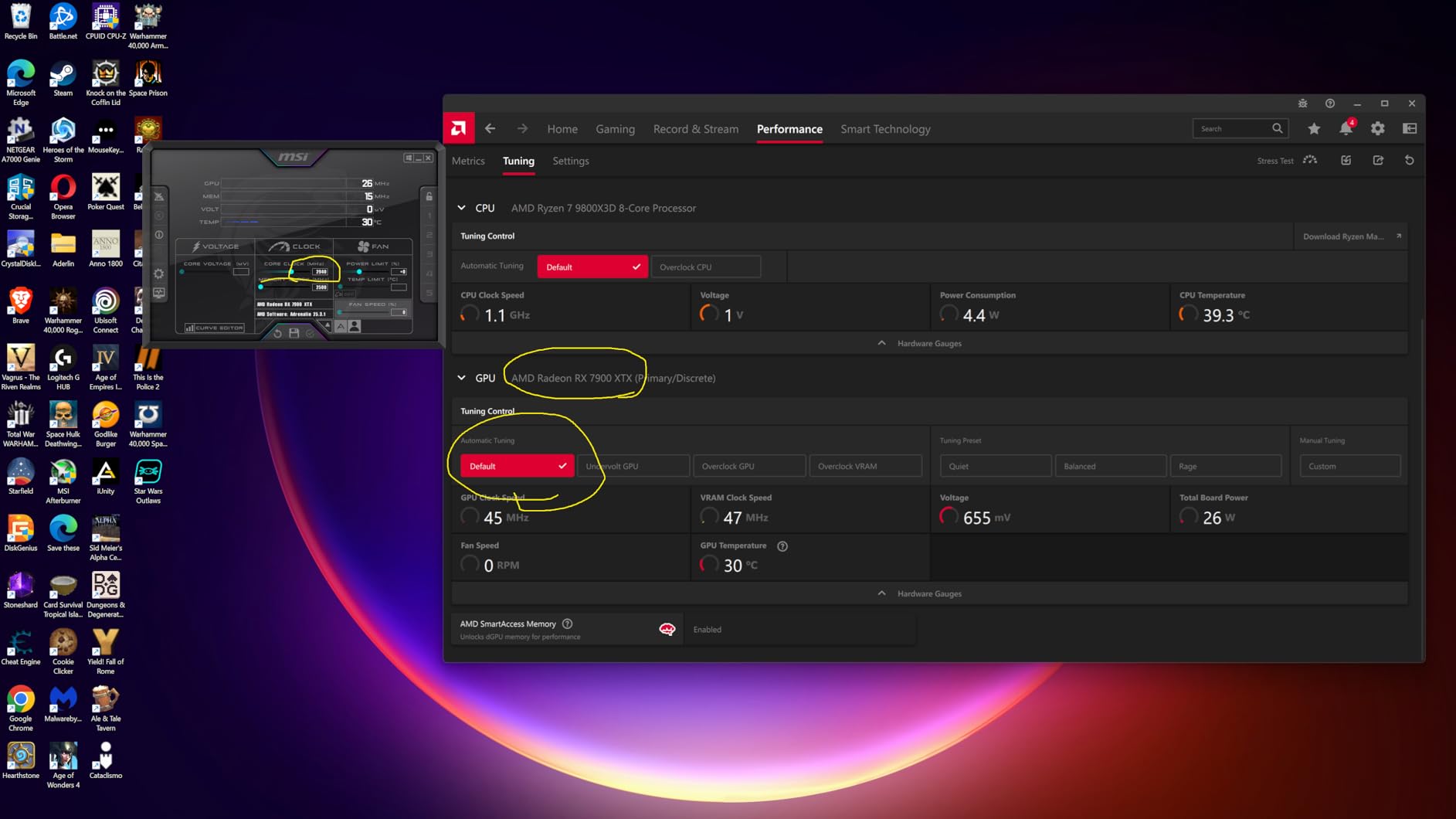Screen dimensions: 1456x819
Task: Select the Rage tuning preset
Action: click(1226, 466)
